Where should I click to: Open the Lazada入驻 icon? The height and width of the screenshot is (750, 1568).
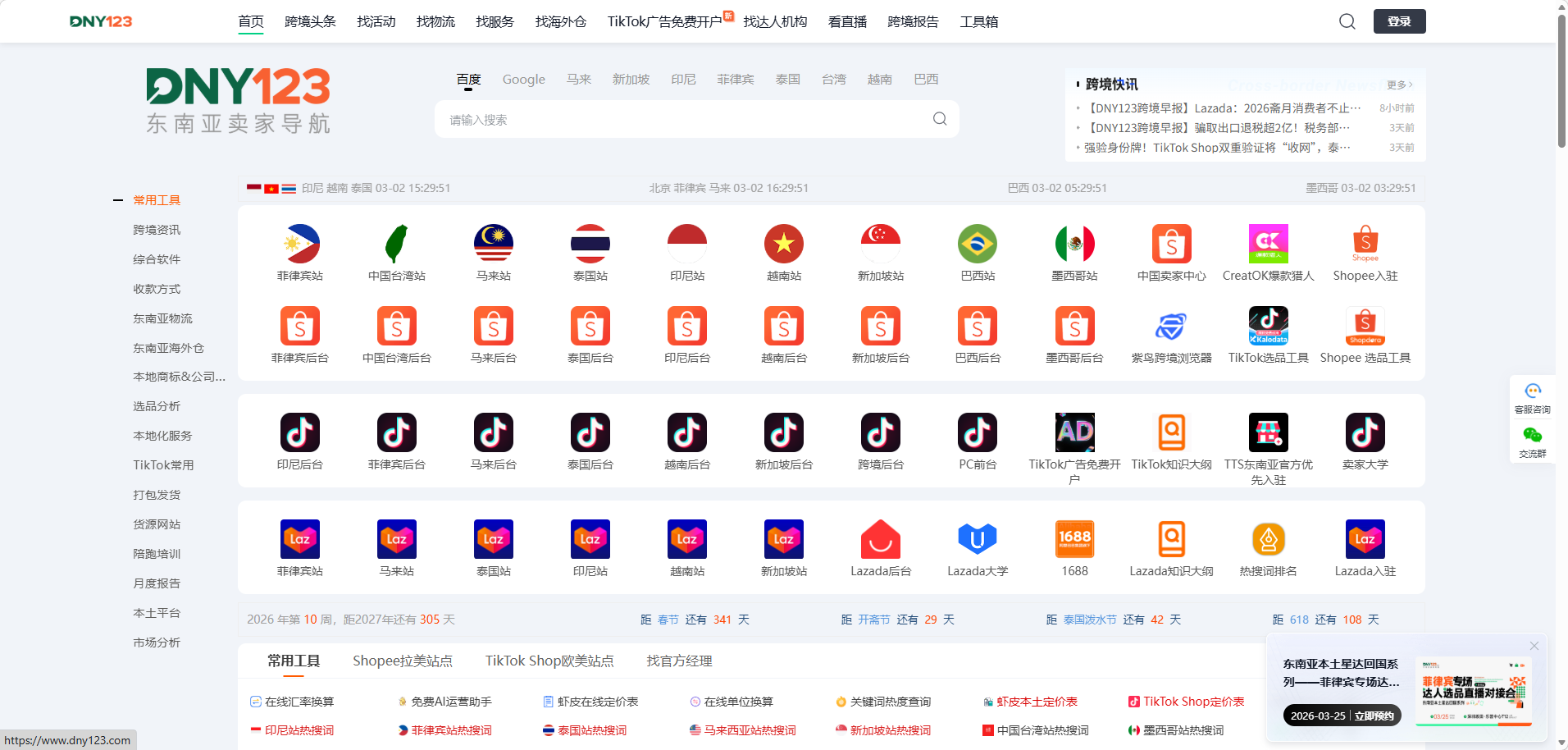pos(1365,539)
